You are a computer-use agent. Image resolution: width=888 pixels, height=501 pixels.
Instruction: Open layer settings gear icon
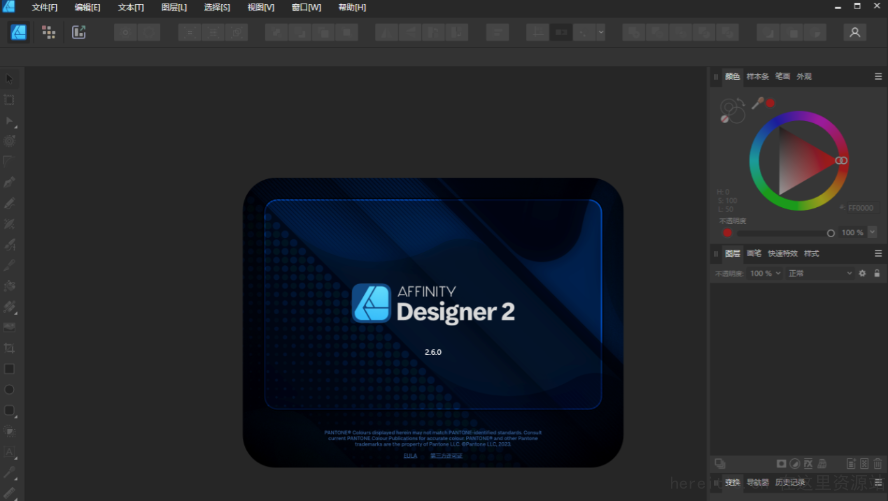863,273
